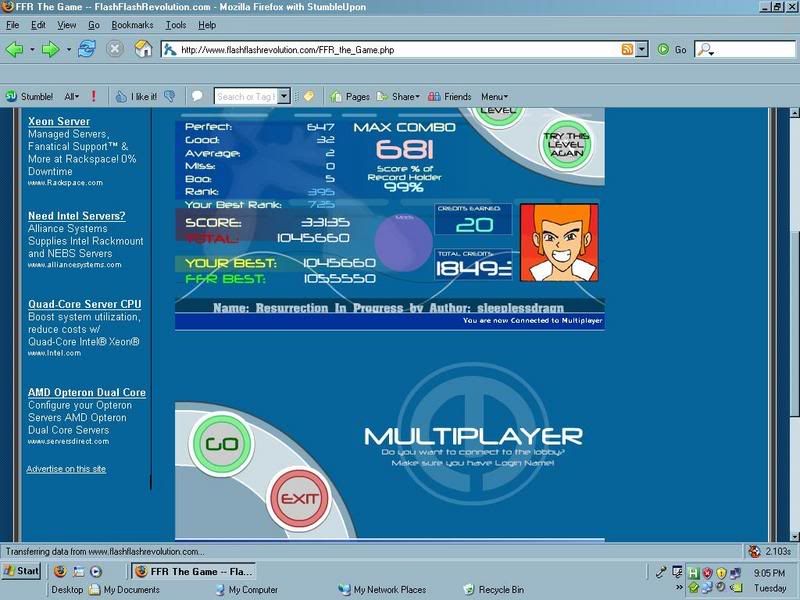Click the Search or Tag input field
This screenshot has width=800, height=600.
[x=245, y=96]
